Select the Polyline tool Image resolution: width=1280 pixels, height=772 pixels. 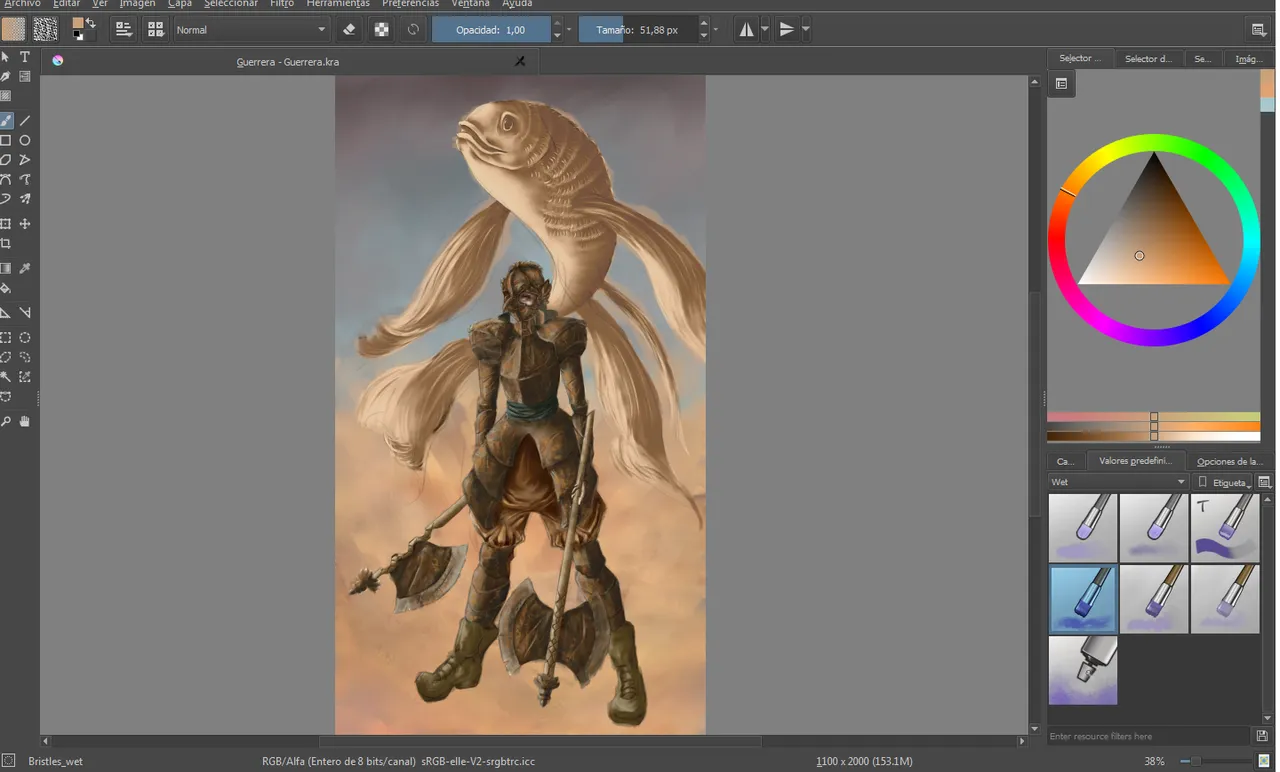coord(25,160)
